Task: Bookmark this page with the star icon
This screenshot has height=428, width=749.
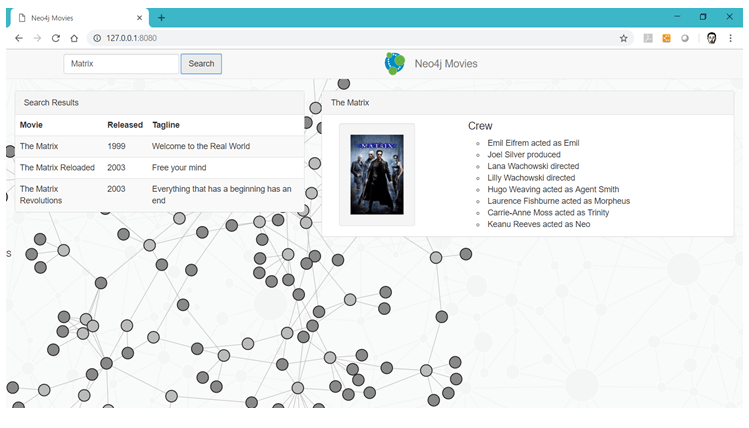Action: (623, 38)
